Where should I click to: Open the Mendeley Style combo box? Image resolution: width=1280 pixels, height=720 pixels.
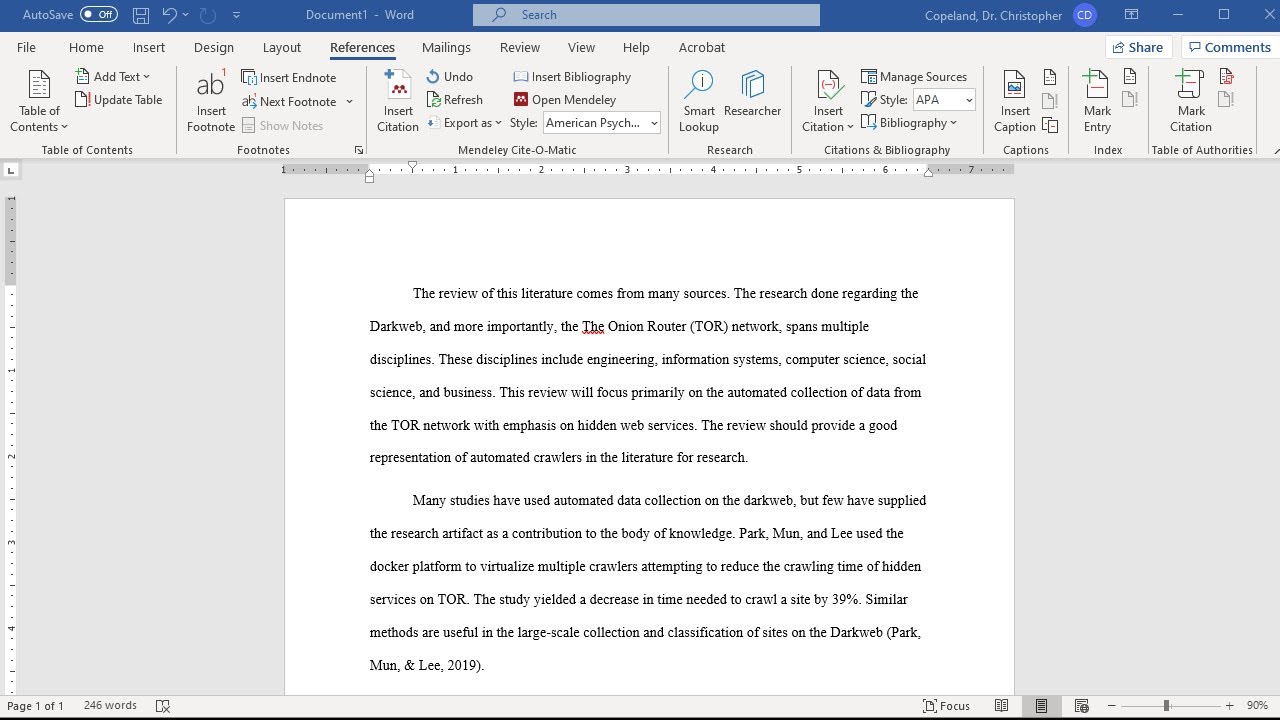tap(601, 123)
